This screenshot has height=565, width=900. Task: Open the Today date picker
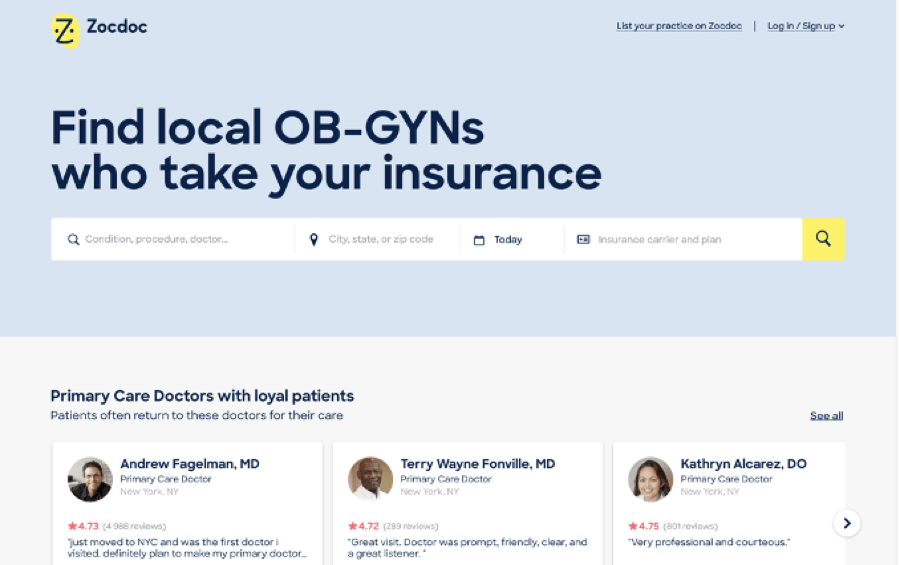click(508, 240)
